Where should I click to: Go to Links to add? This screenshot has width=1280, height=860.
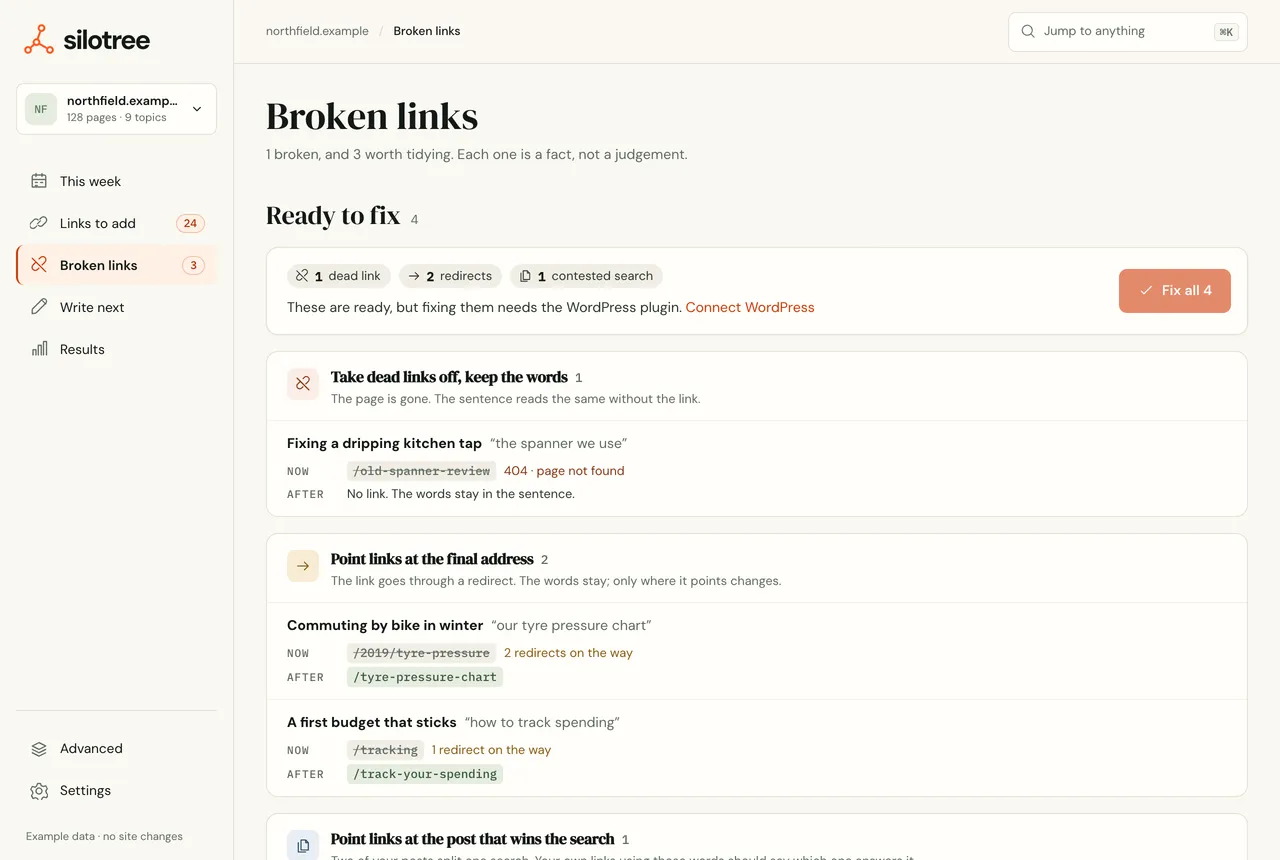coord(116,223)
